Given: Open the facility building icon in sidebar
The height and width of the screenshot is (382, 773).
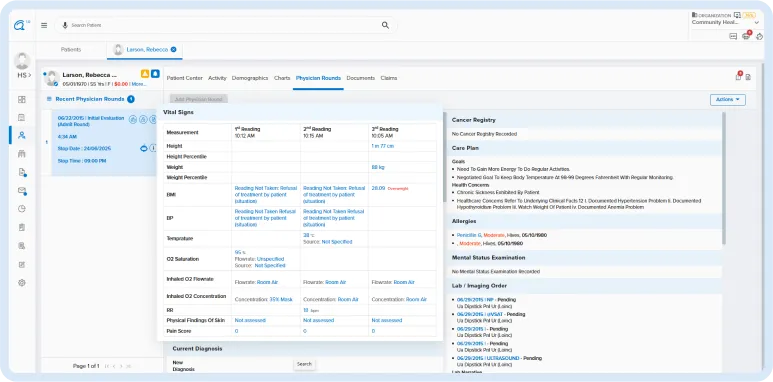Looking at the screenshot, I should coord(22,154).
